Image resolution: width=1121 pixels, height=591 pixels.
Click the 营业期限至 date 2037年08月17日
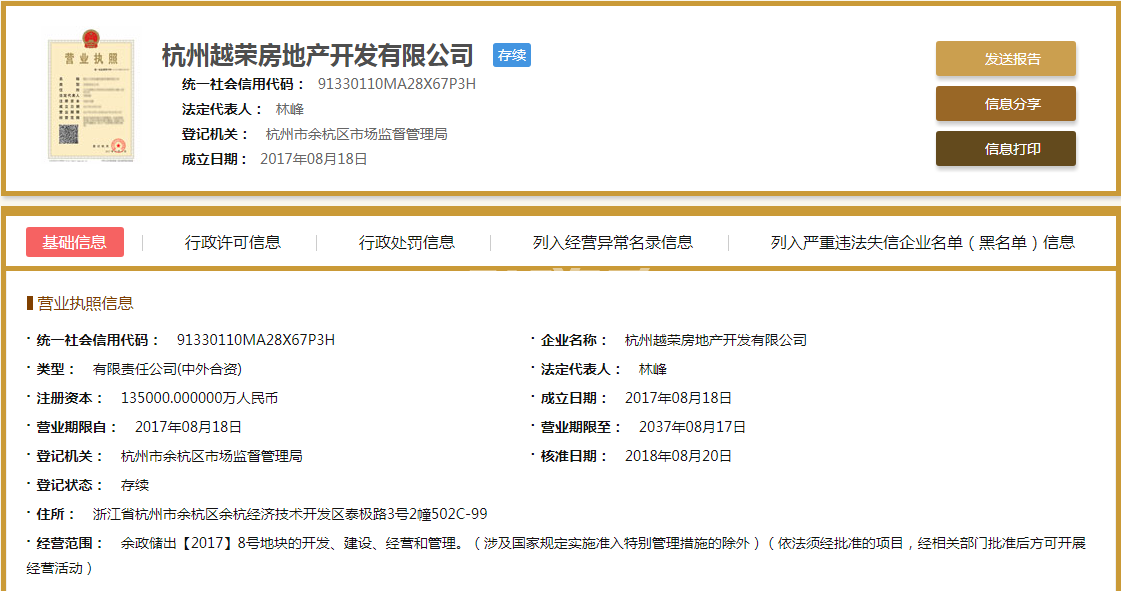coord(692,427)
